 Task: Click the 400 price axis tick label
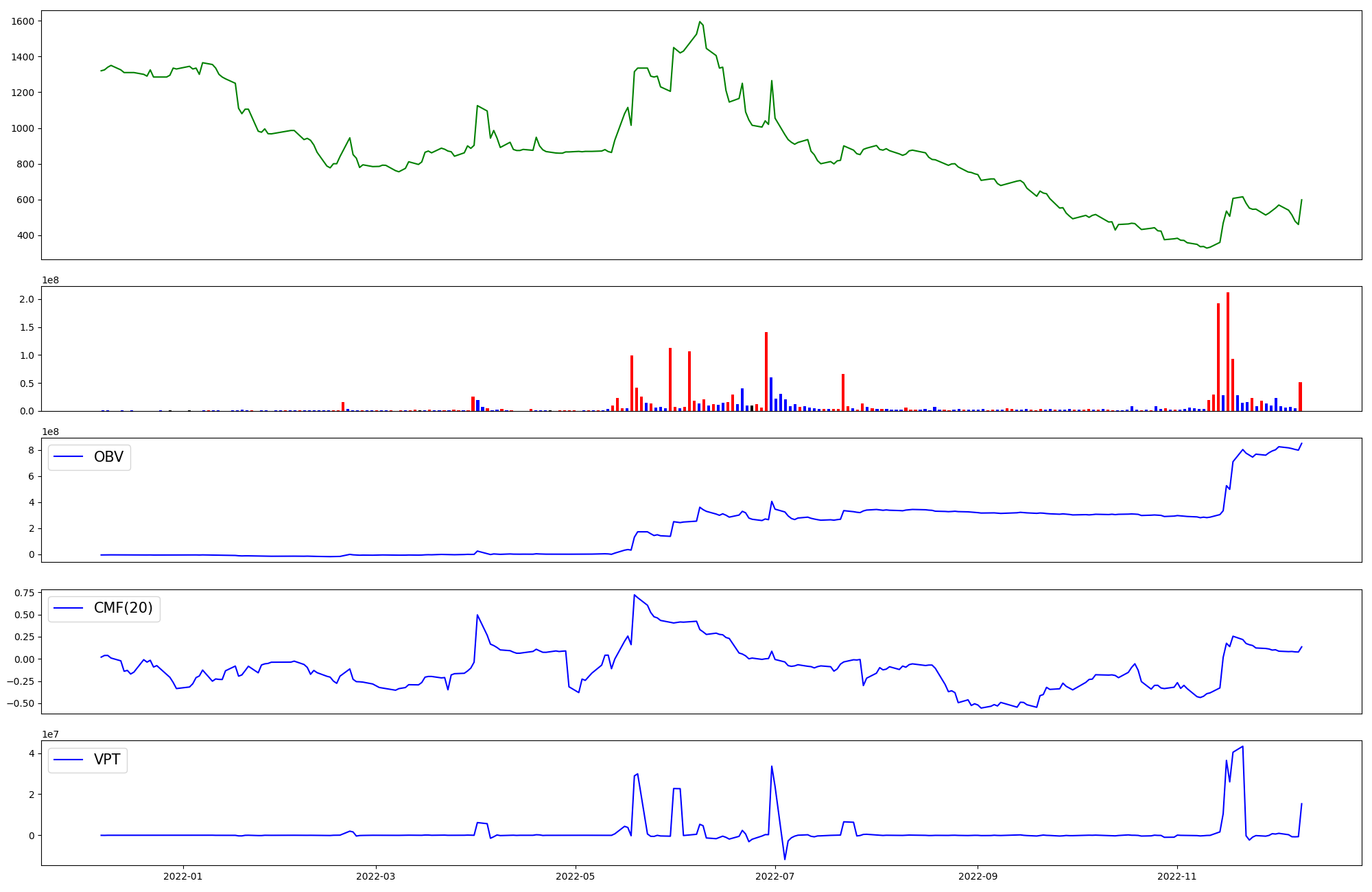(25, 236)
